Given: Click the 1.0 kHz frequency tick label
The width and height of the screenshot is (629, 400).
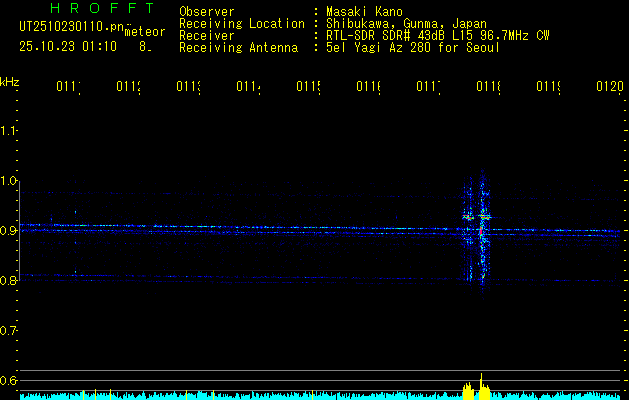Looking at the screenshot, I should [x=10, y=181].
